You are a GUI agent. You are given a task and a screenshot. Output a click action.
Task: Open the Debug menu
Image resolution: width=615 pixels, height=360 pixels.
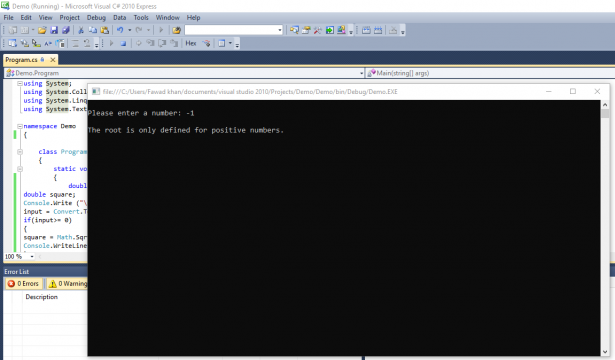(96, 18)
